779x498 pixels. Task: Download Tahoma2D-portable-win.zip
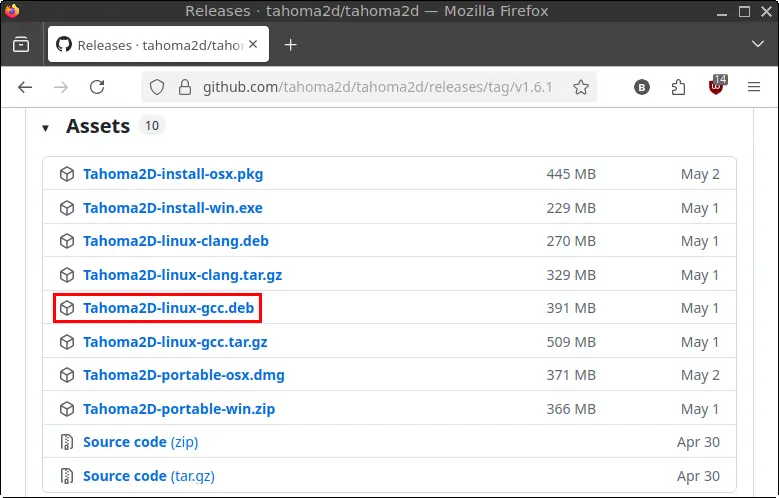pos(179,409)
